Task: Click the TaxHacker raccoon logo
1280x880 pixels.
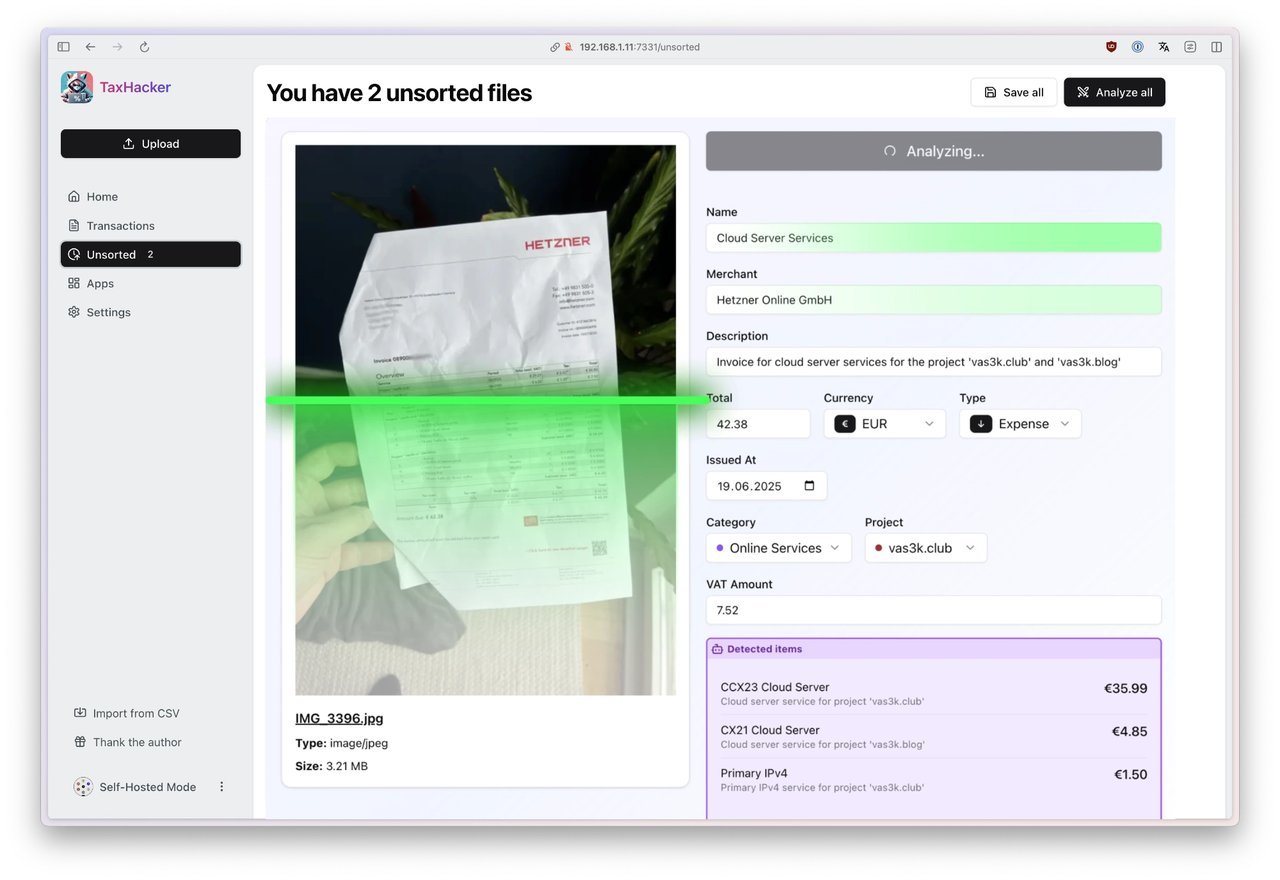Action: (77, 87)
